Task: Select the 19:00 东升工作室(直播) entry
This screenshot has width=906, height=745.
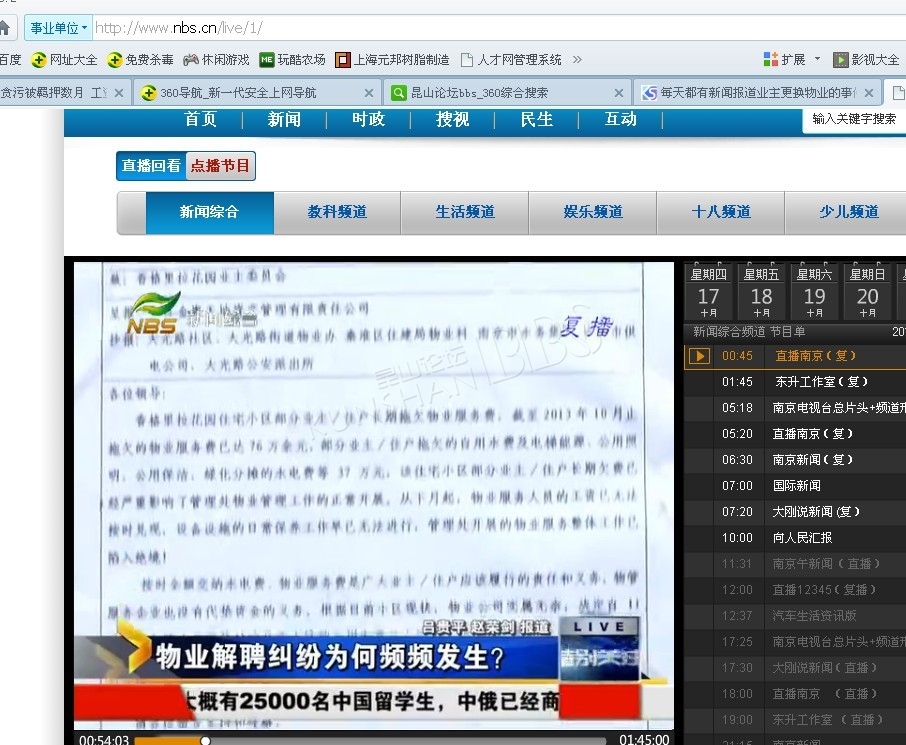Action: [795, 720]
